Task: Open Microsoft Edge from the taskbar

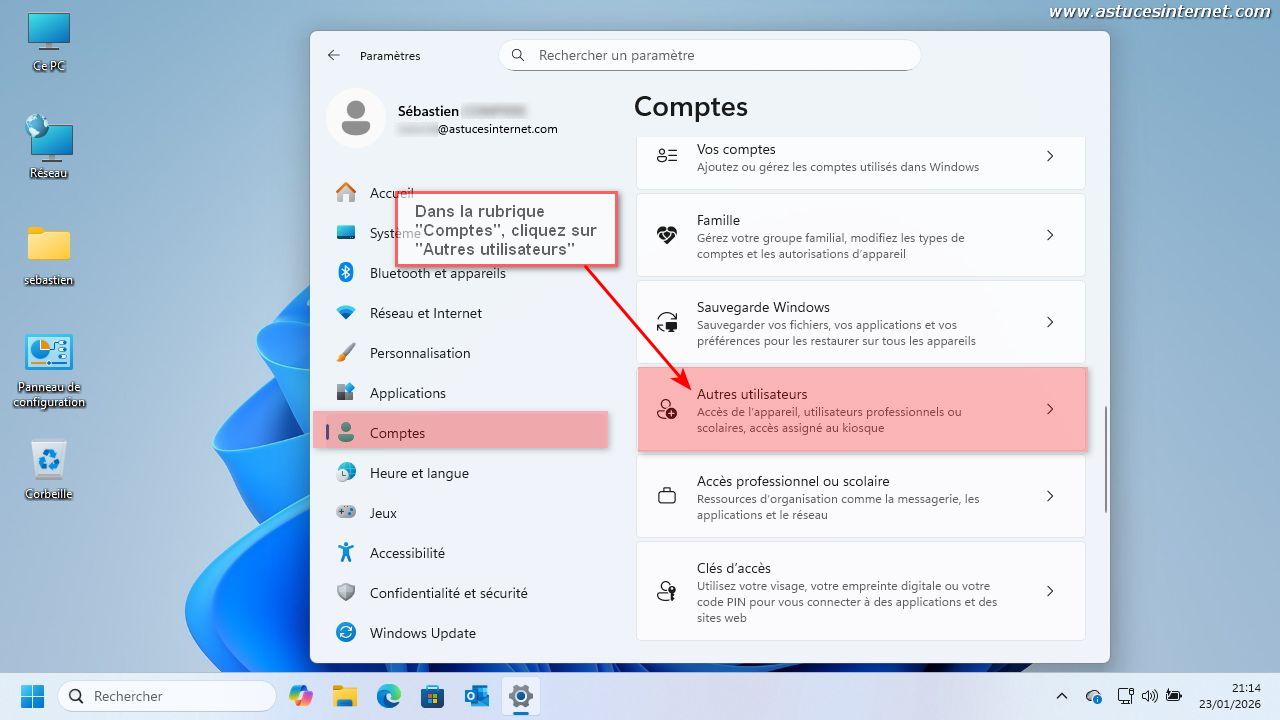Action: (x=388, y=696)
